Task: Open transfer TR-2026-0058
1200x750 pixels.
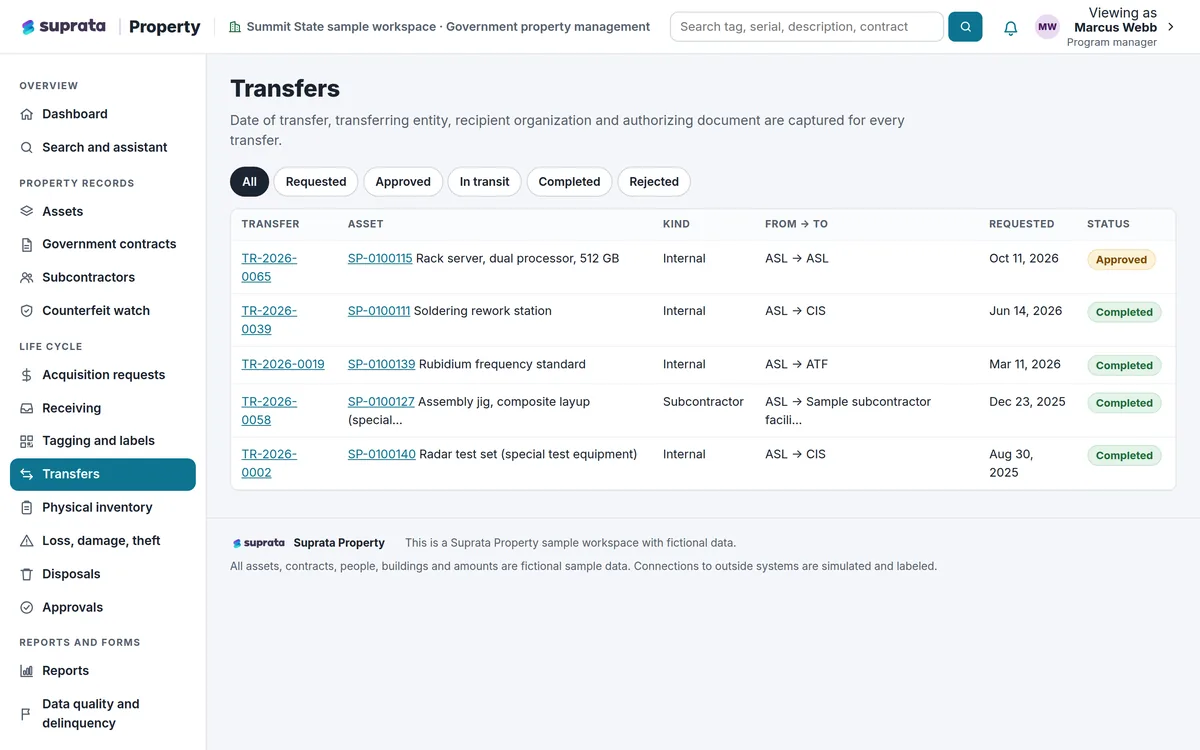Action: 269,411
